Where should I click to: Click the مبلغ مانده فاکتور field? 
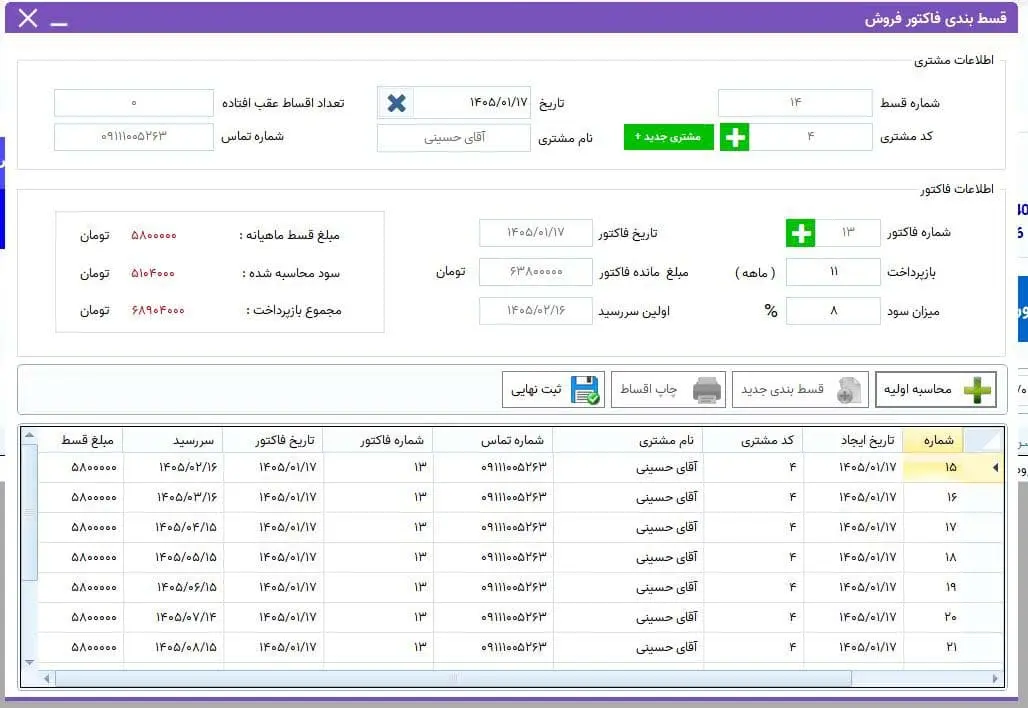536,271
